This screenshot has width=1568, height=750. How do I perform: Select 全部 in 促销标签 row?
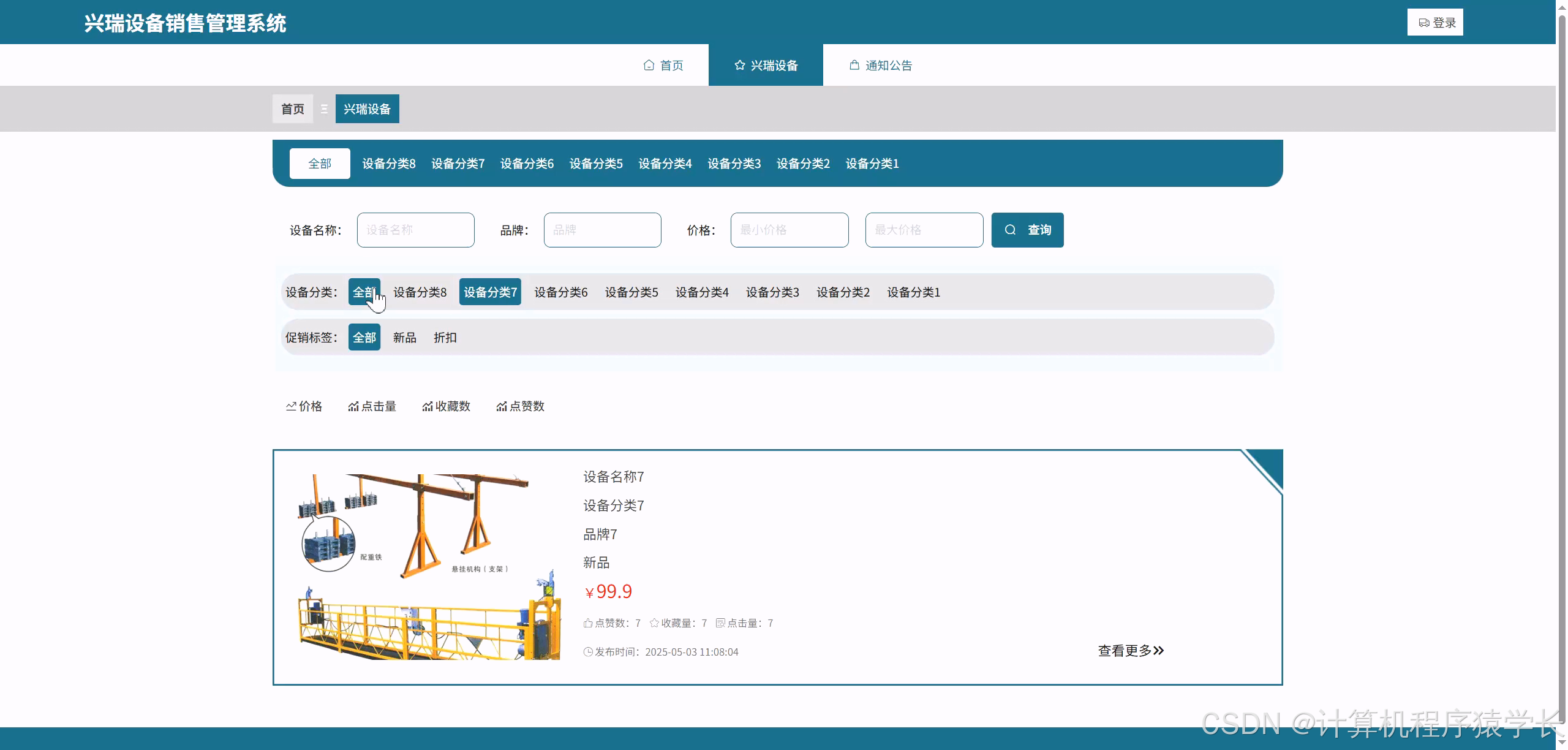click(364, 337)
